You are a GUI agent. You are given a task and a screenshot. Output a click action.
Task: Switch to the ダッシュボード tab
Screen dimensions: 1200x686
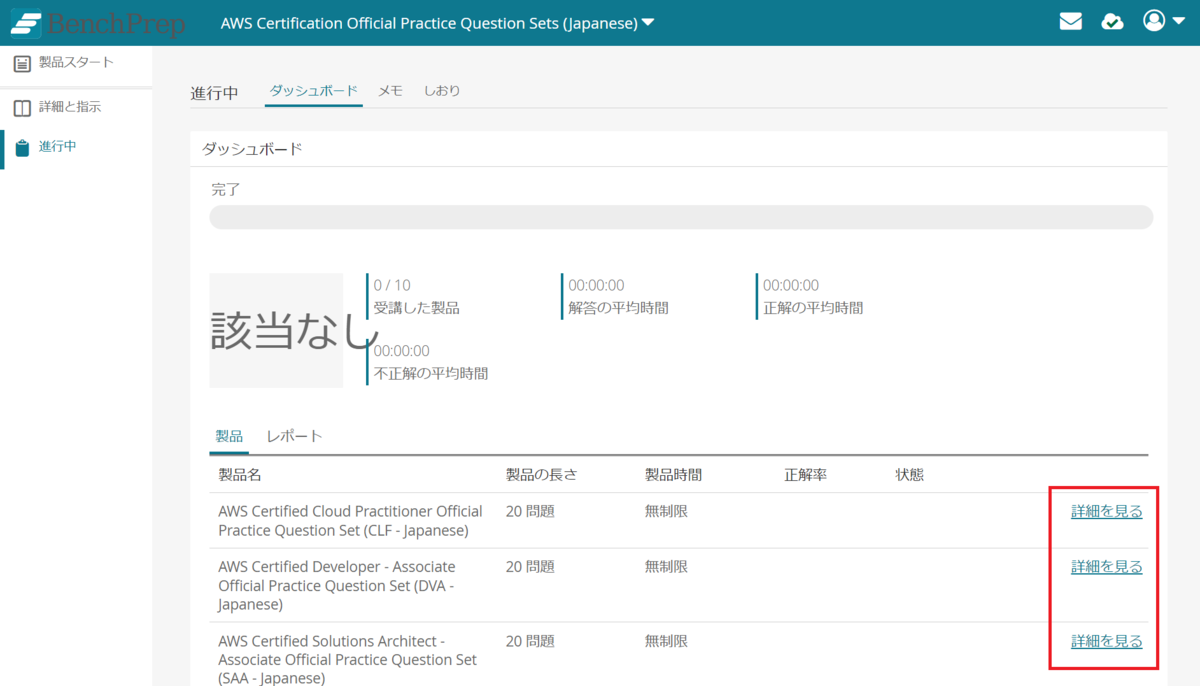click(314, 91)
